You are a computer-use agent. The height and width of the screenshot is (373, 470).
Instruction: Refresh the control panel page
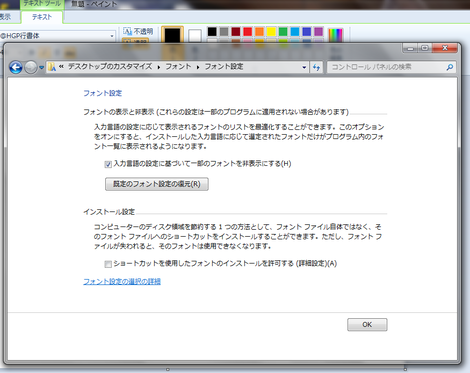click(x=316, y=67)
